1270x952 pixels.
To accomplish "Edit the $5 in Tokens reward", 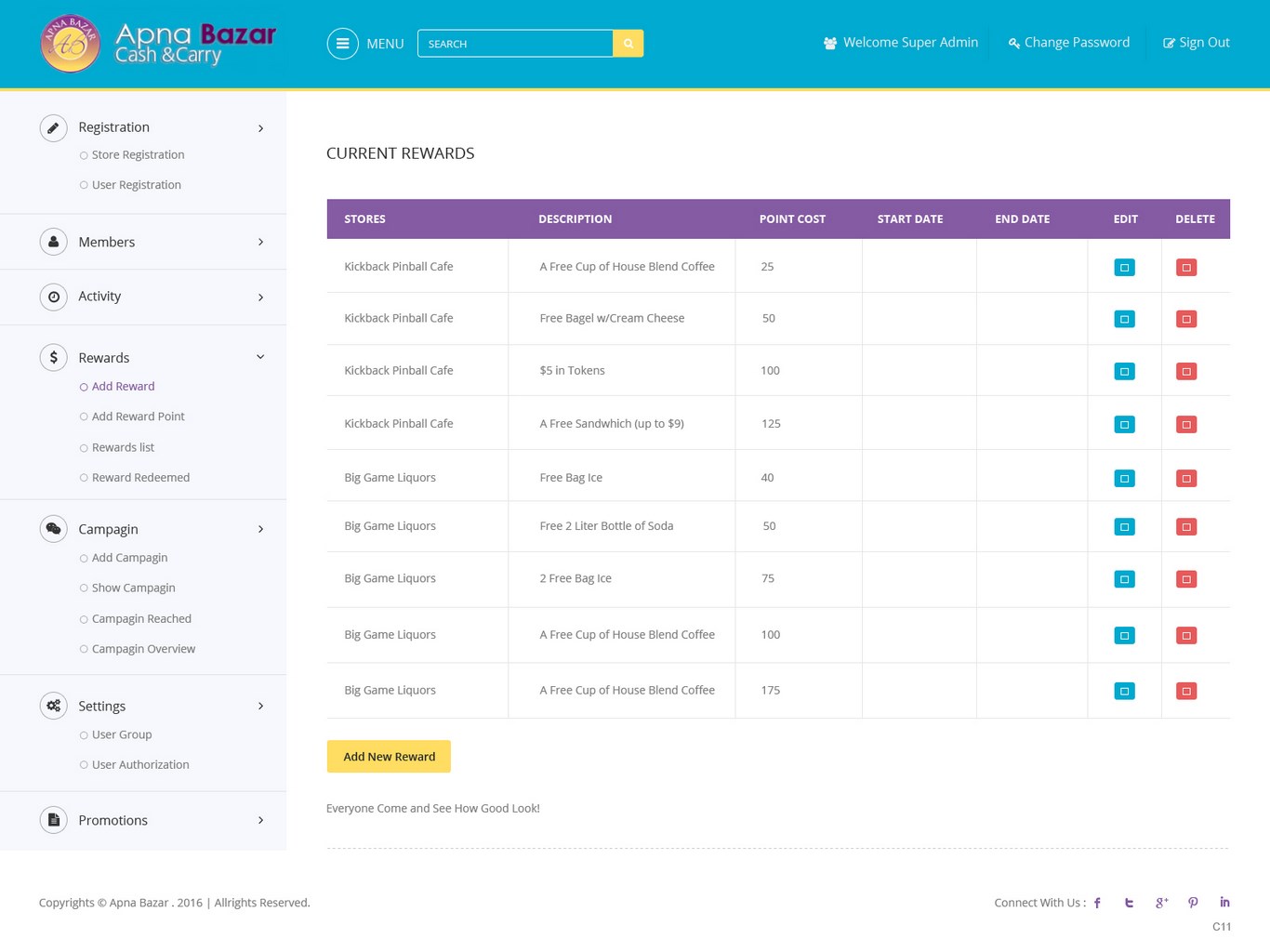I will 1124,371.
